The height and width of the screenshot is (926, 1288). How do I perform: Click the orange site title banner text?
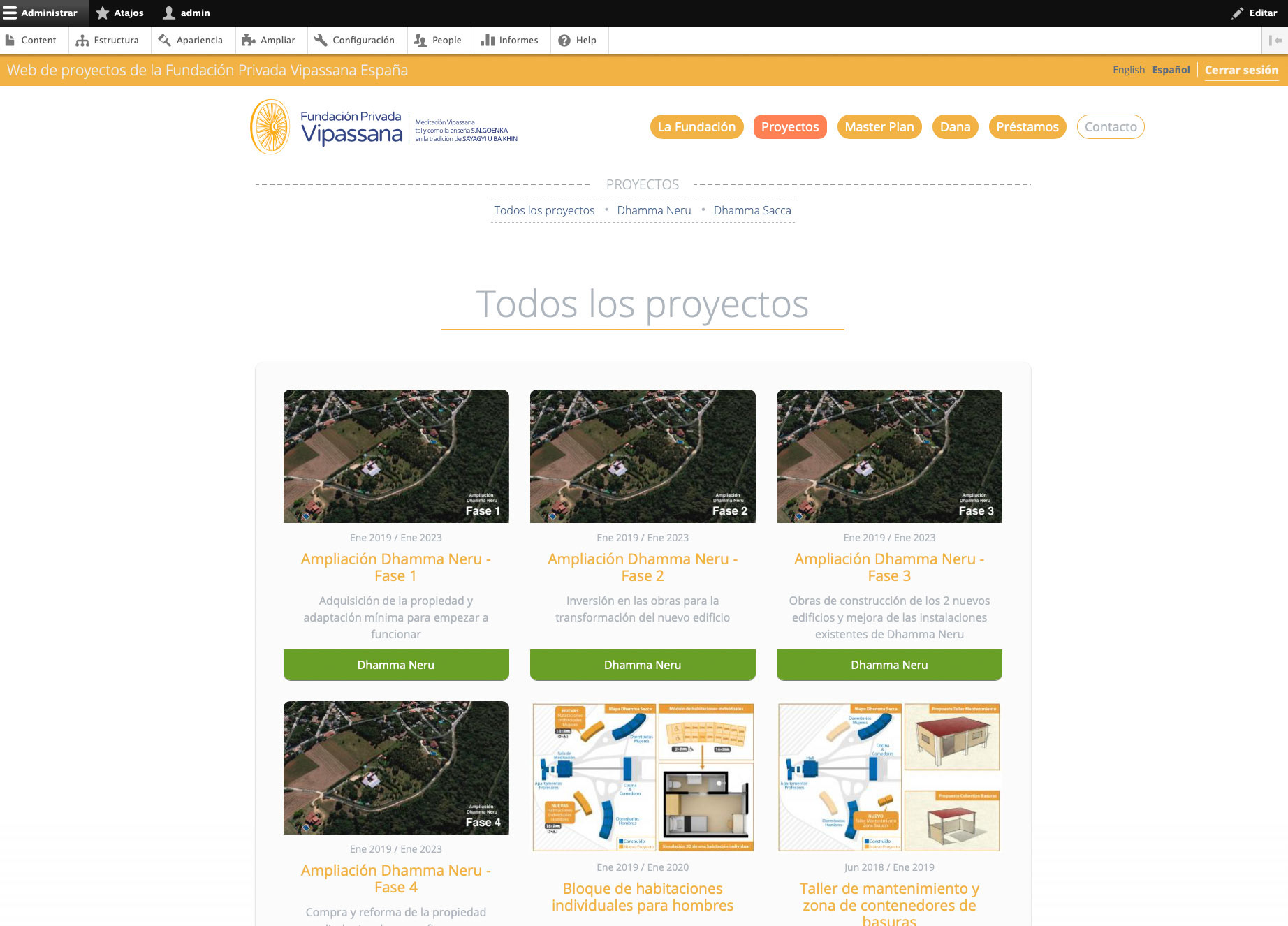207,70
